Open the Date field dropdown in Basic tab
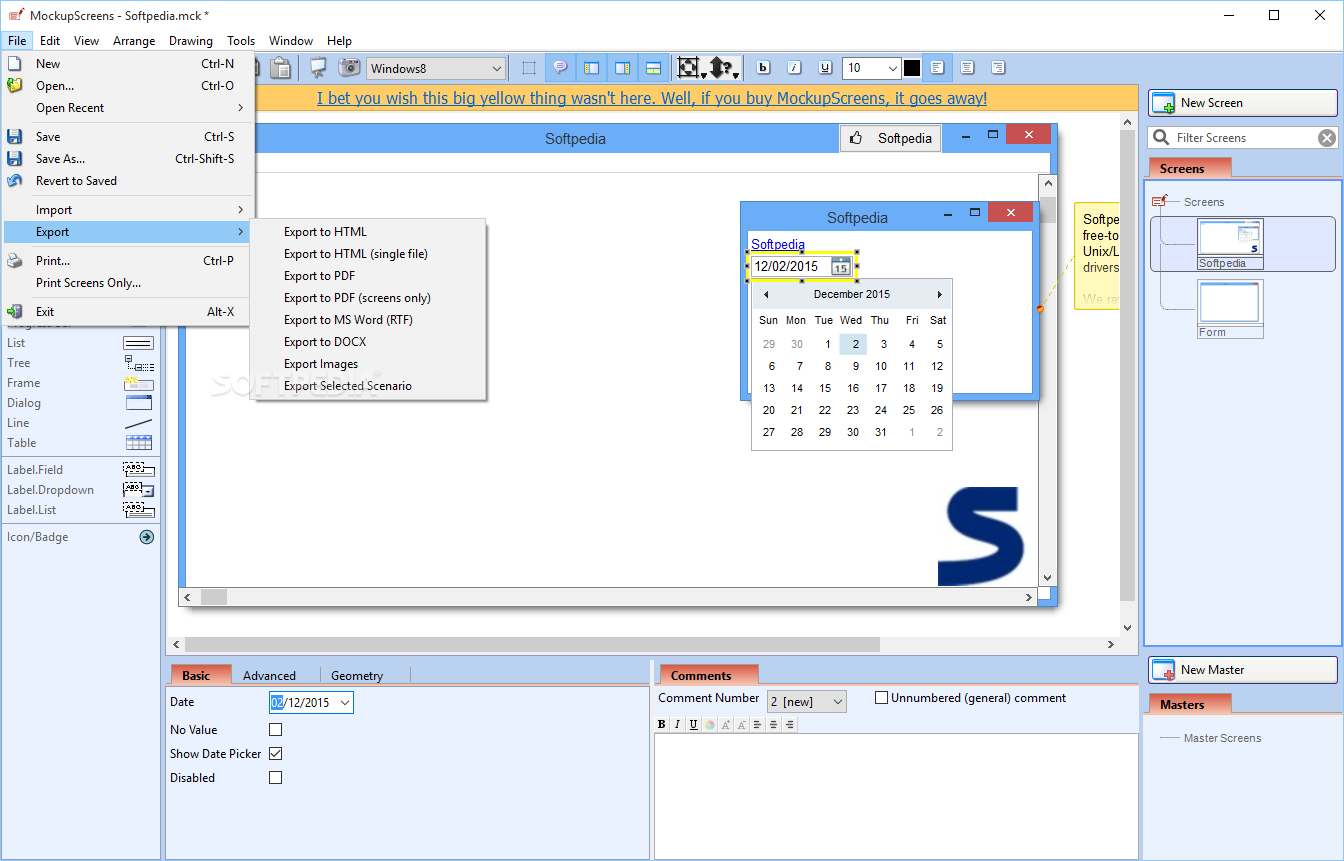 click(x=345, y=703)
